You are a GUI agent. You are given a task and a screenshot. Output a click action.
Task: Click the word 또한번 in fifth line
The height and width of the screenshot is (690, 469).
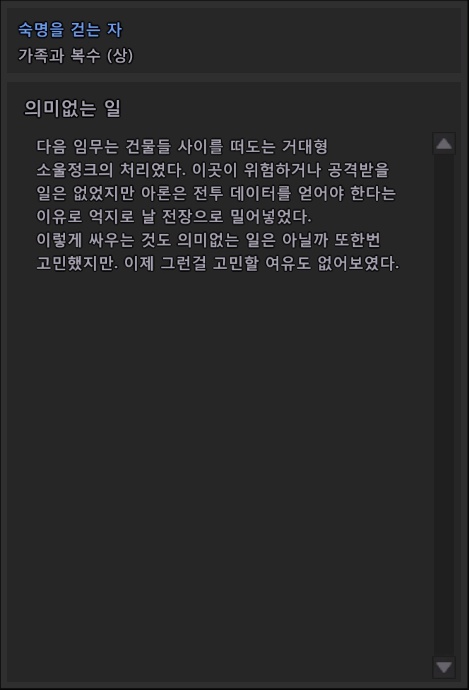(x=357, y=240)
